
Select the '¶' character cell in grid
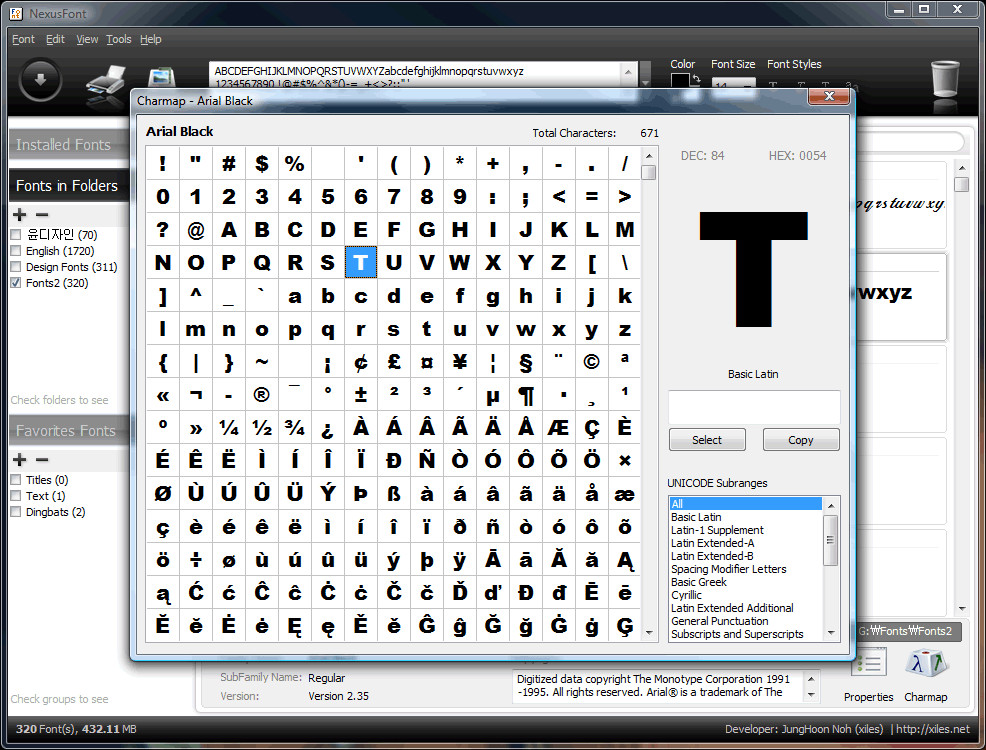point(526,394)
